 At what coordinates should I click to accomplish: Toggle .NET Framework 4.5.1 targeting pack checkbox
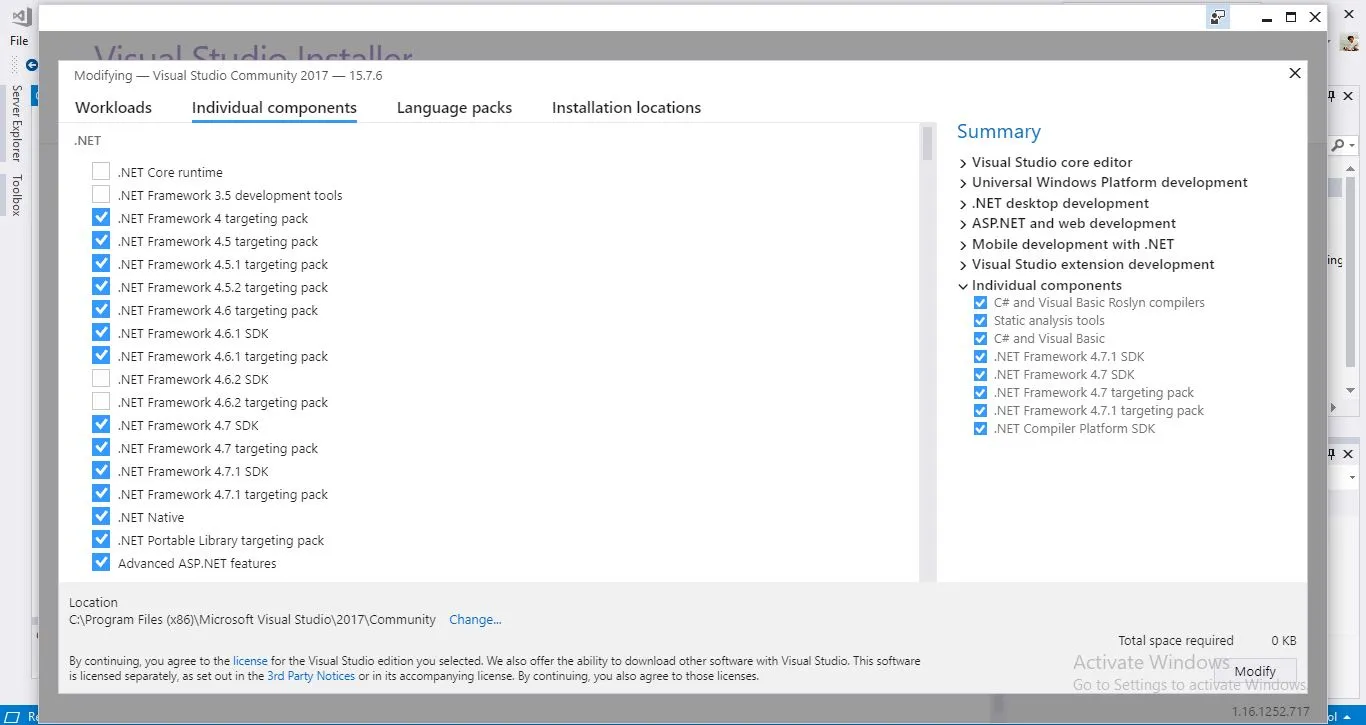(101, 264)
